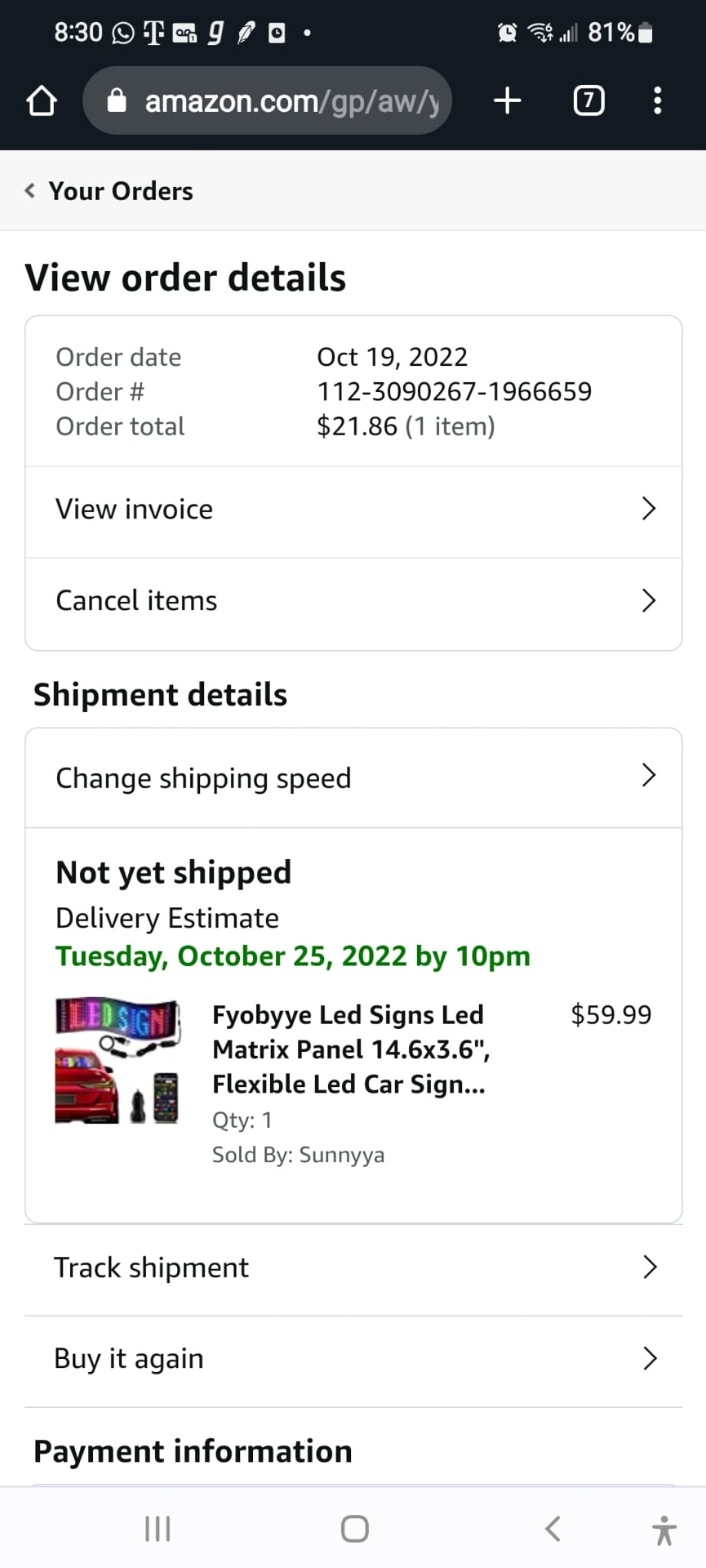Open the tab switcher showing 7 tabs
Viewport: 706px width, 1568px height.
(588, 101)
